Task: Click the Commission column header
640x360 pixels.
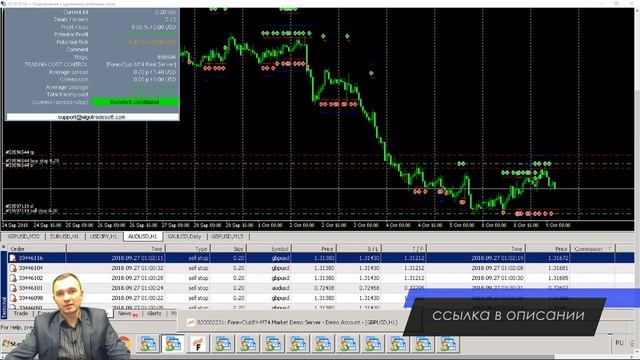Action: [592, 249]
